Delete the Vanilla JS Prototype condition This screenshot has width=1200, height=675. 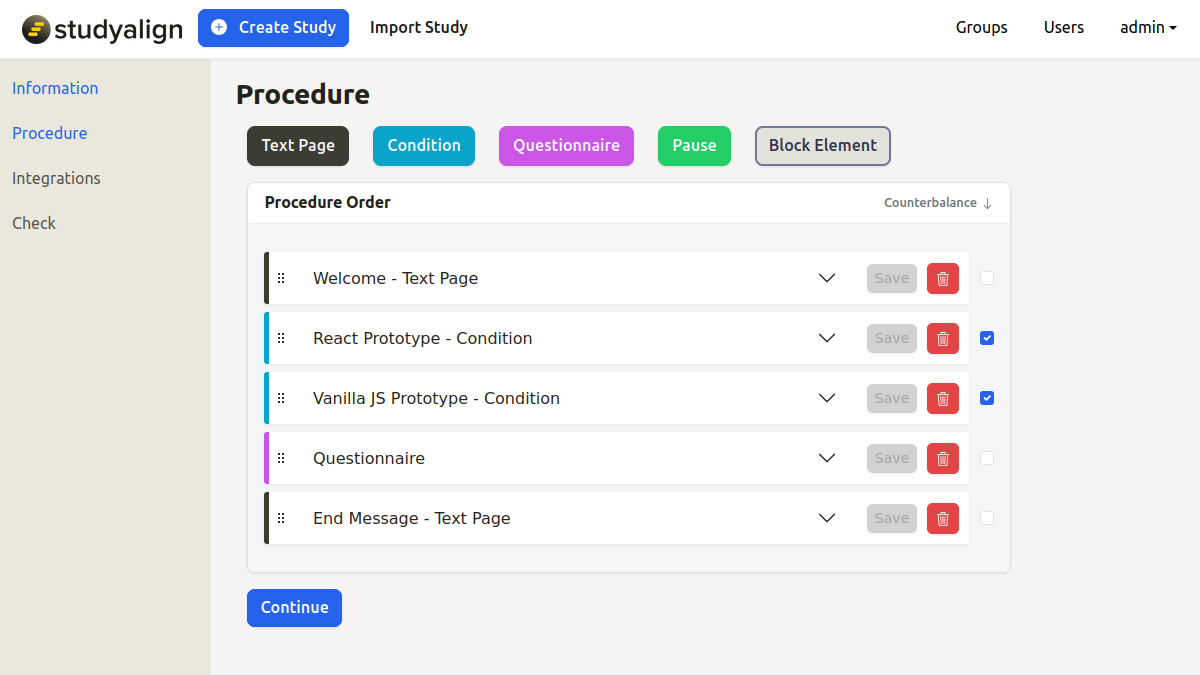943,398
